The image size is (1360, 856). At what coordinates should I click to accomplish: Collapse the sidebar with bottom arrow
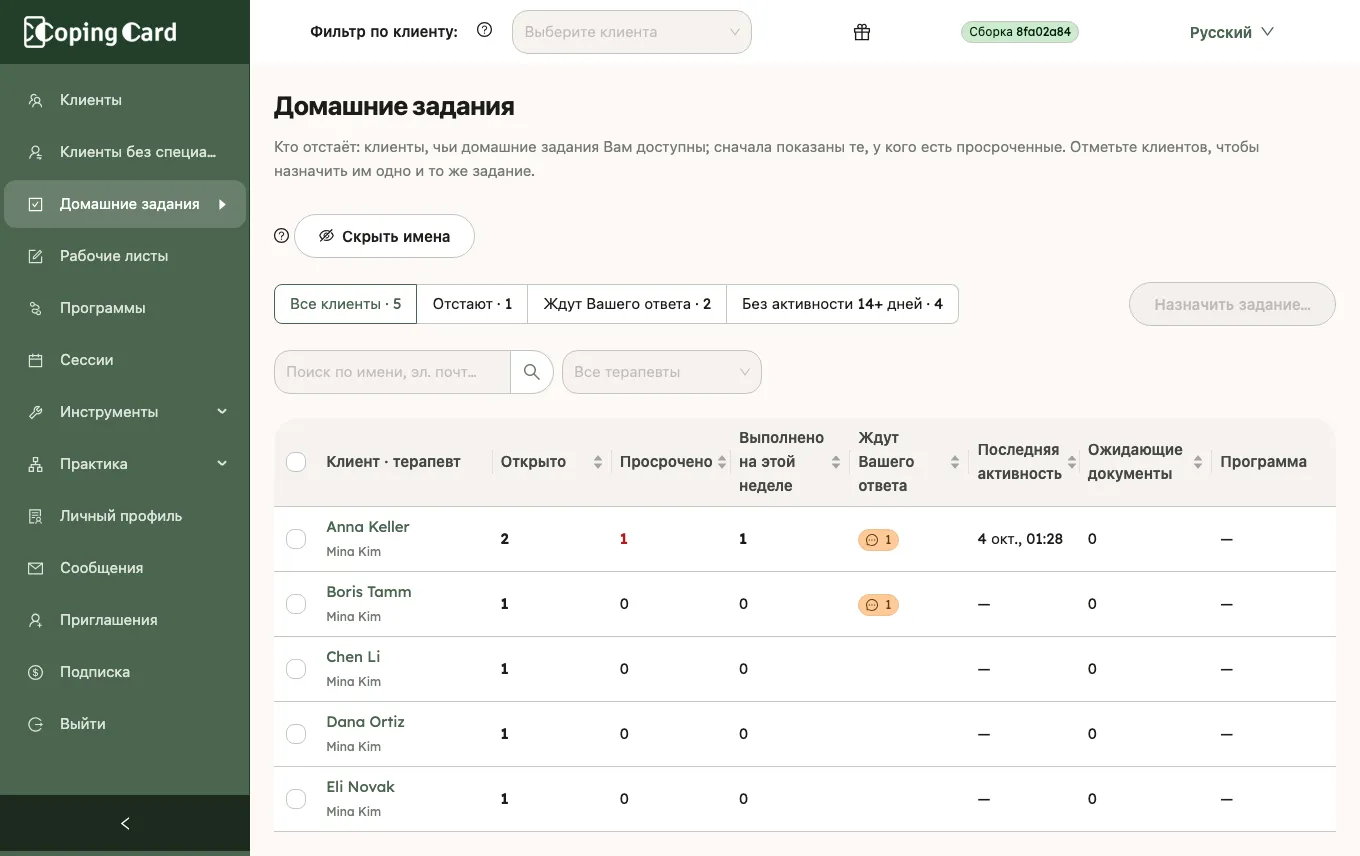pyautogui.click(x=125, y=824)
